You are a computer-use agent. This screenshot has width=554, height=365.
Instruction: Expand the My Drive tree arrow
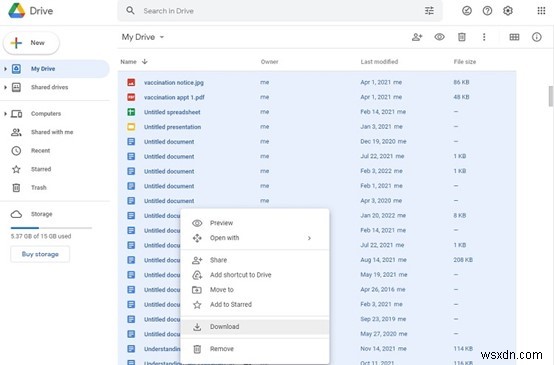[x=5, y=69]
